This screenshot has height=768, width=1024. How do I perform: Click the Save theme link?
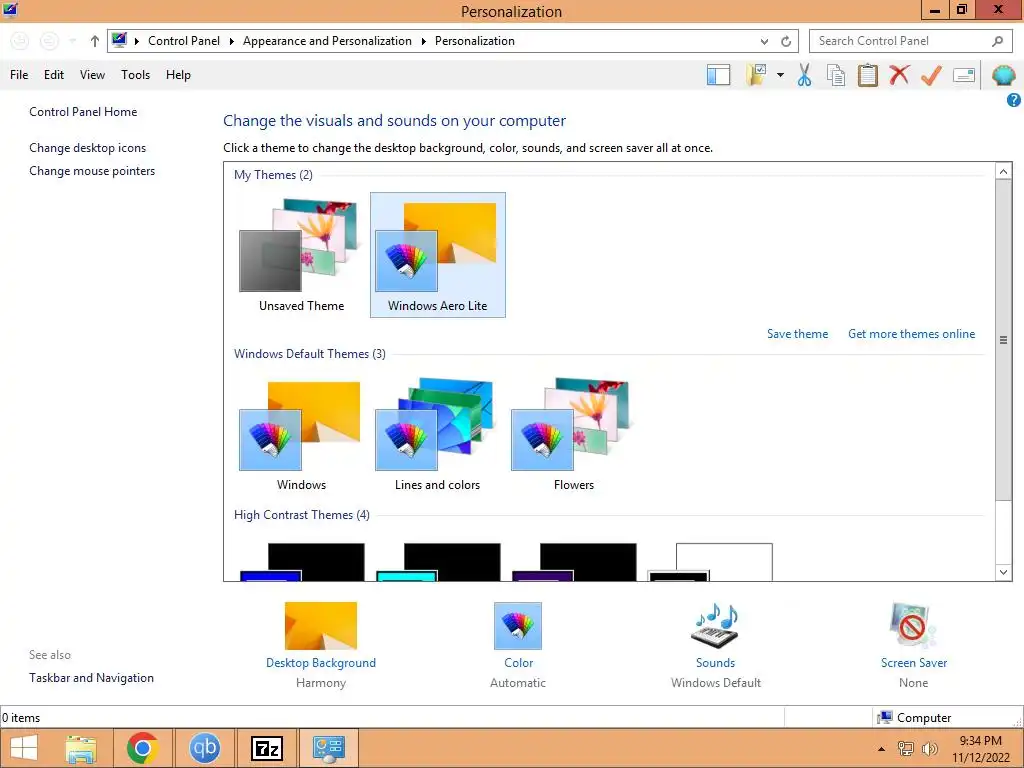click(797, 334)
